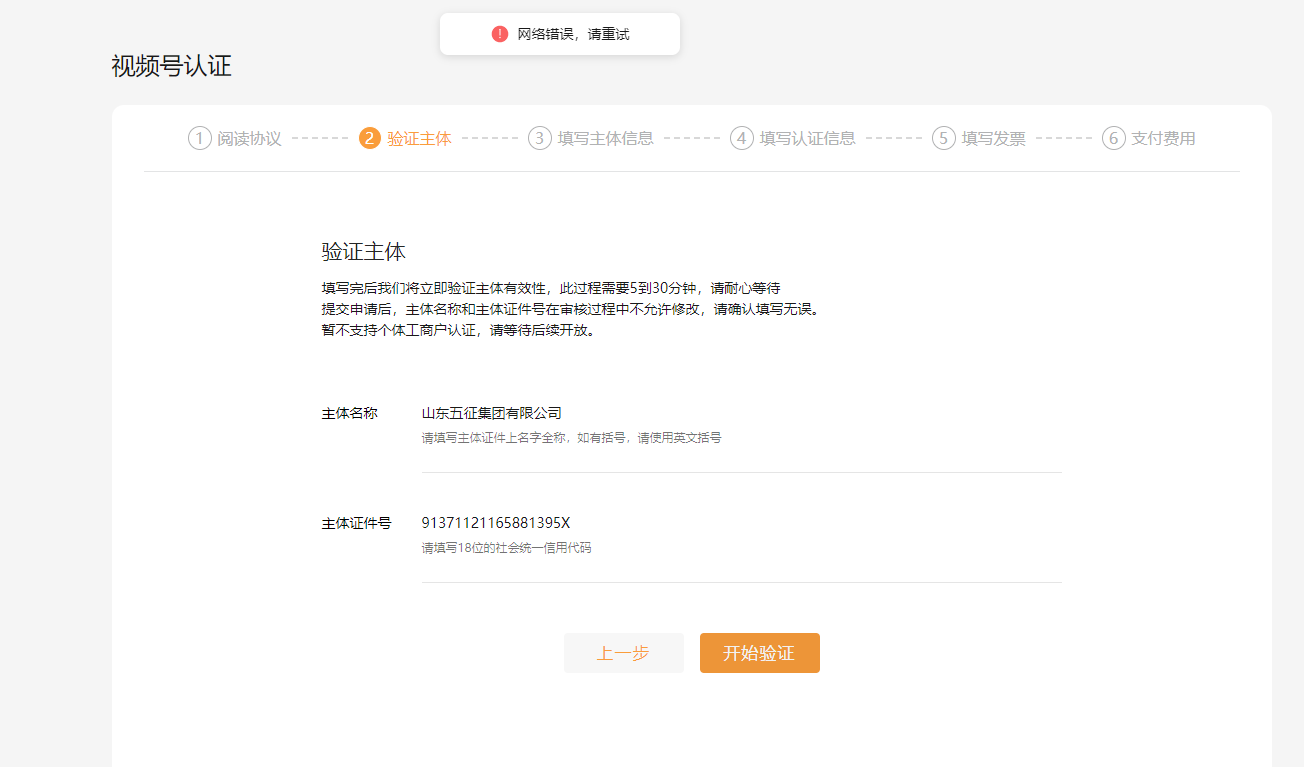
Task: Select the 填写认证信息 step label
Action: tap(808, 138)
